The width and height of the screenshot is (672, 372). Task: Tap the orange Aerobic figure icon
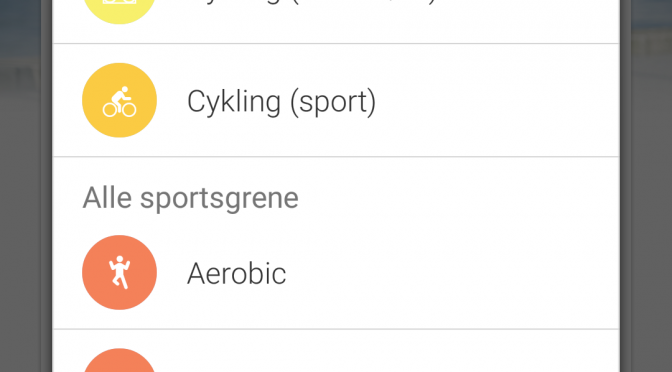coord(119,272)
